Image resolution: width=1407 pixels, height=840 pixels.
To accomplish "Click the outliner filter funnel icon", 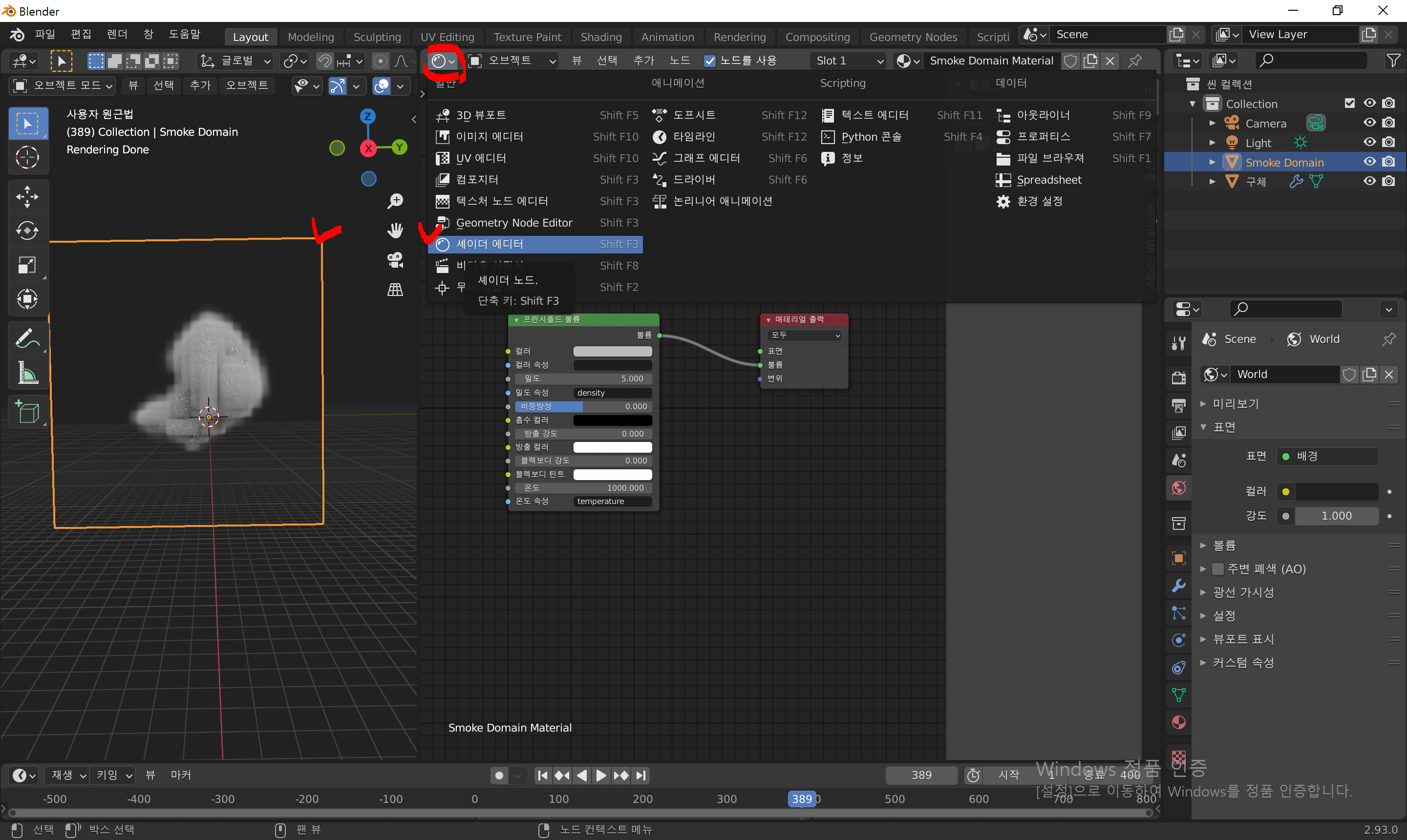I will (1393, 61).
